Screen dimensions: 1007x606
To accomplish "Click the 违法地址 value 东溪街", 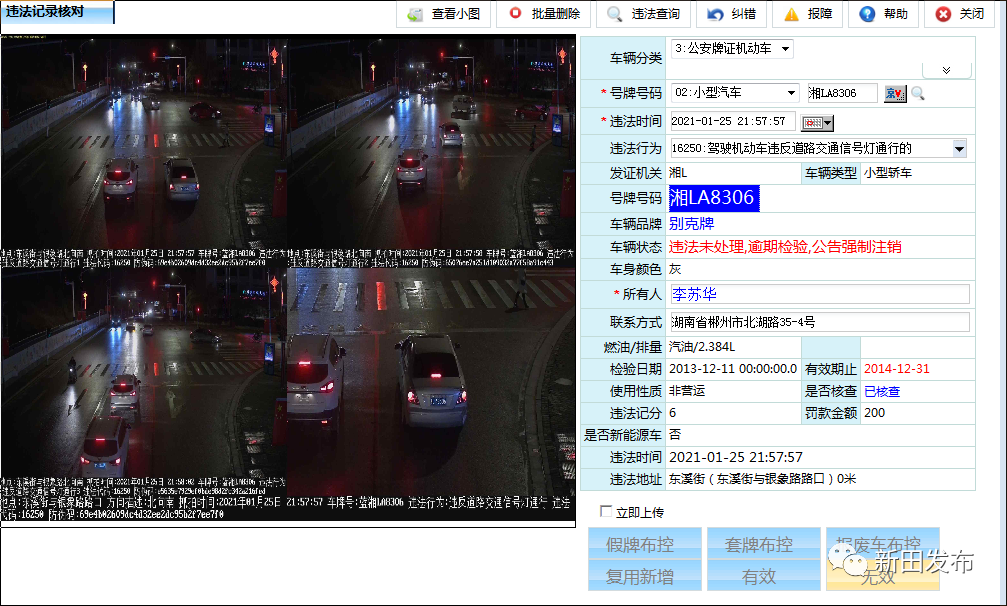I will tap(762, 480).
